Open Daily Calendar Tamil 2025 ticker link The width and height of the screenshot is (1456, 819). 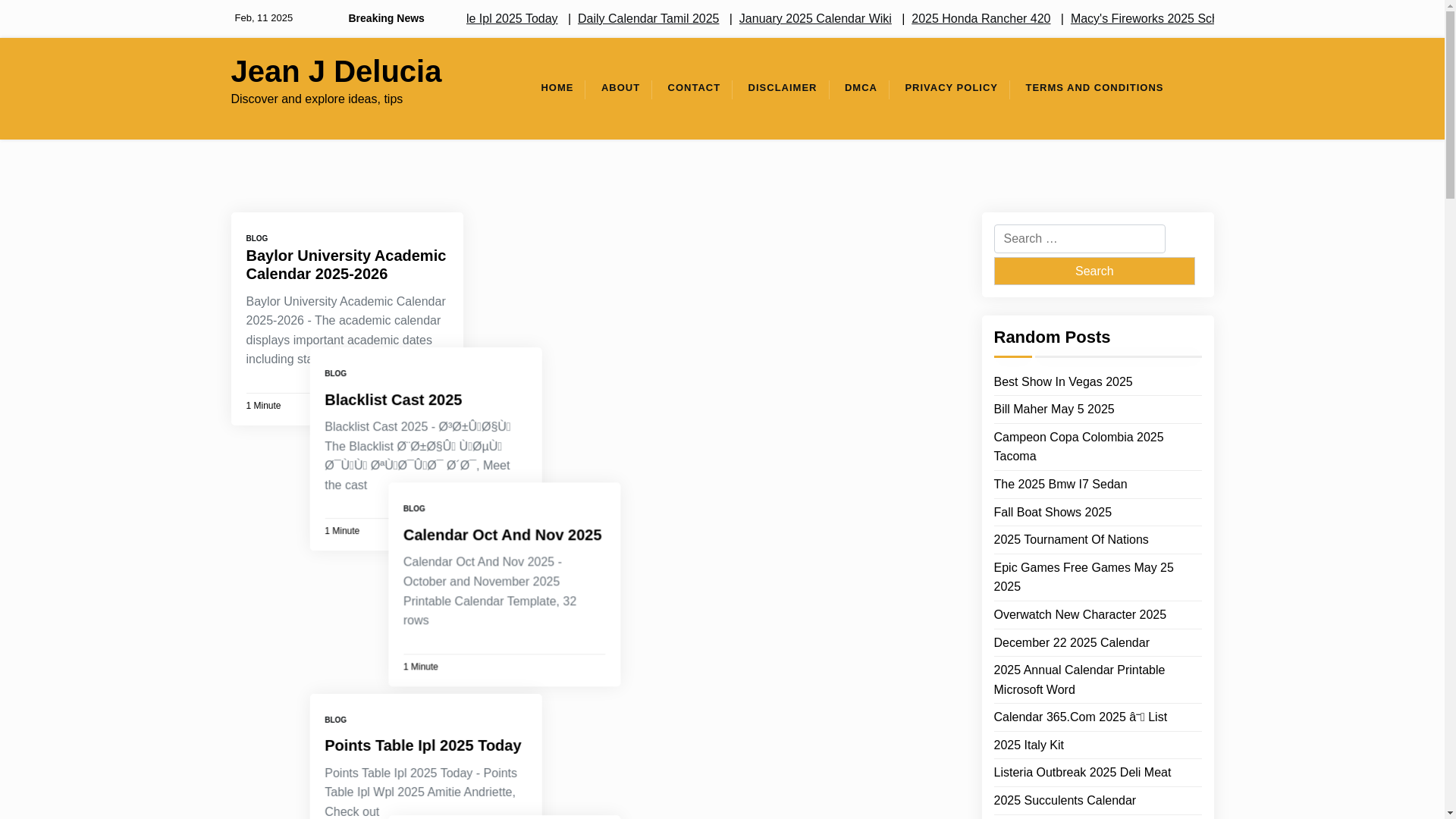coord(648,18)
